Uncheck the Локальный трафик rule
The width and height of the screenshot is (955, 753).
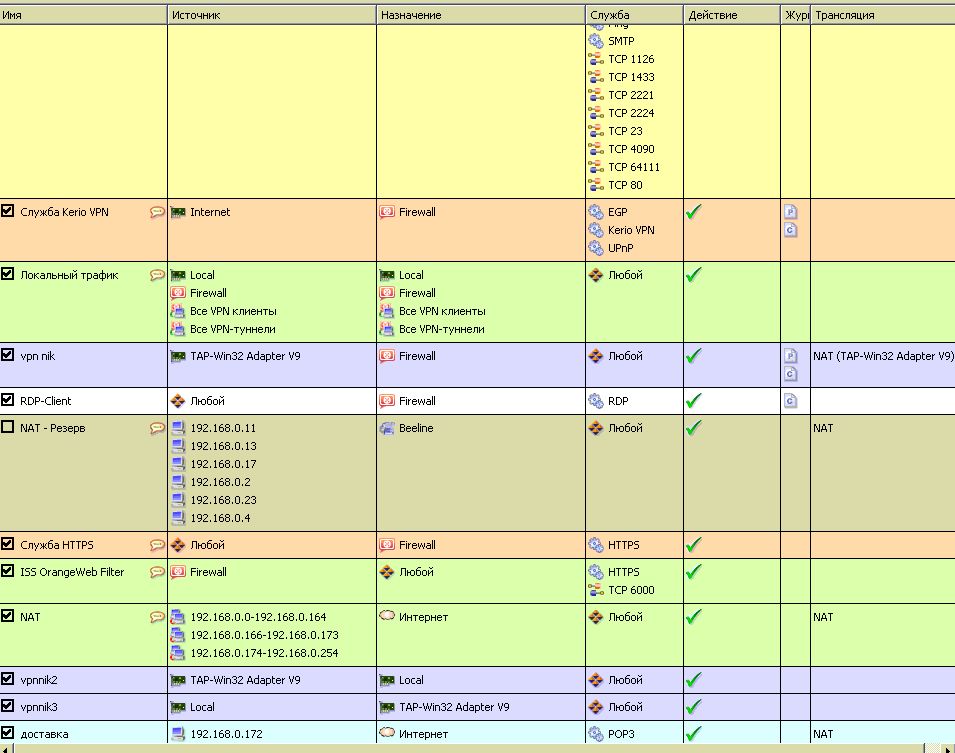[x=7, y=274]
